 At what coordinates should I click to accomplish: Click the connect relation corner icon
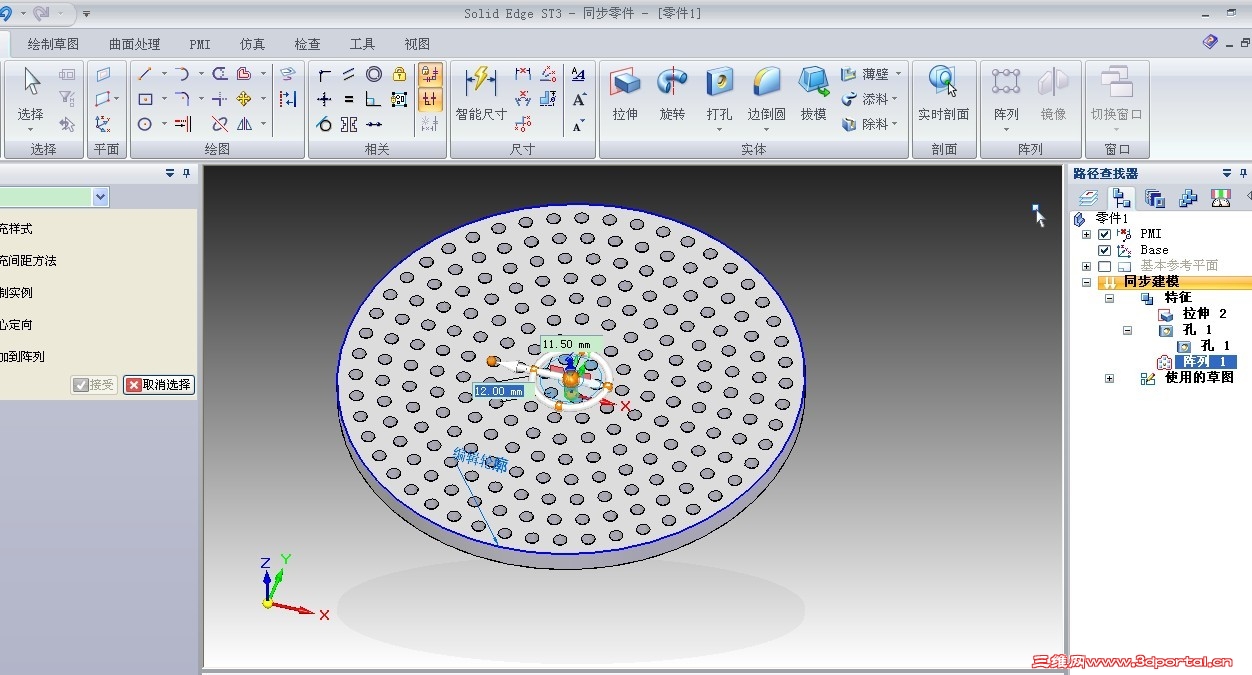coord(324,74)
